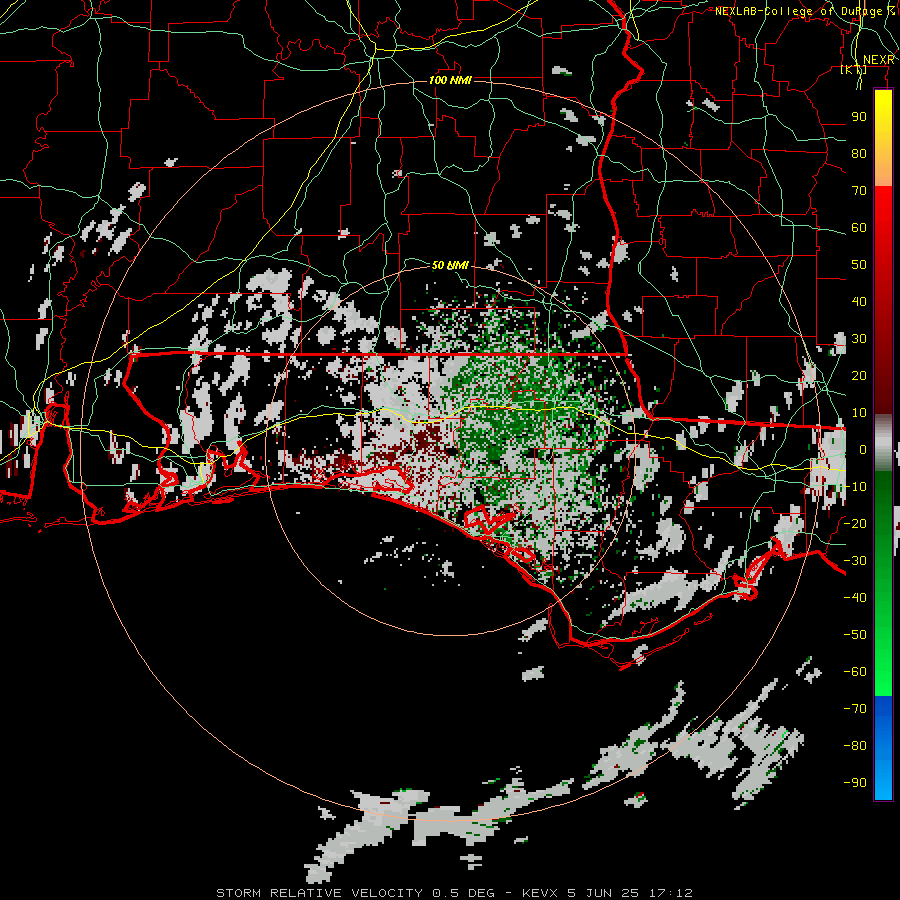Click the positive 20 scale value
Image resolution: width=900 pixels, height=900 pixels.
(x=859, y=375)
